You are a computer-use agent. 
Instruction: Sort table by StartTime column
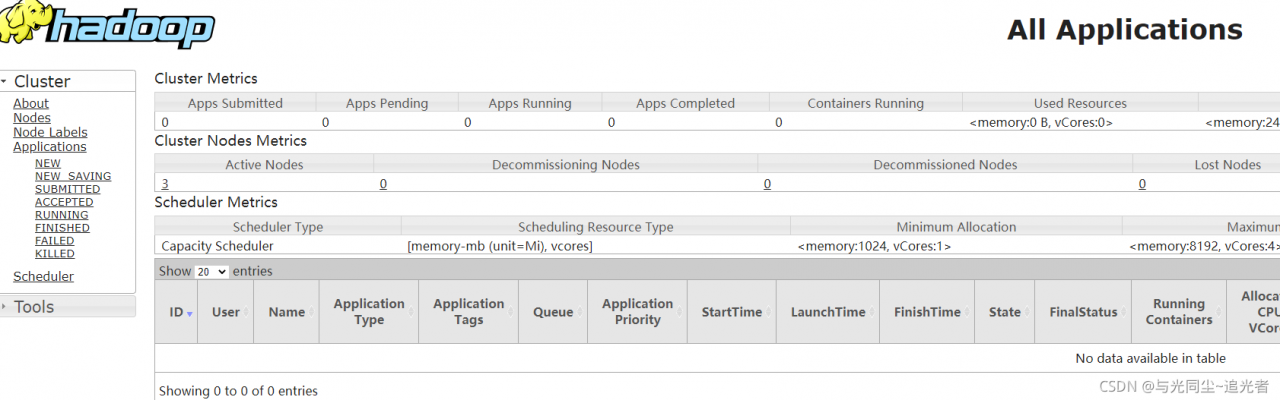coord(732,312)
